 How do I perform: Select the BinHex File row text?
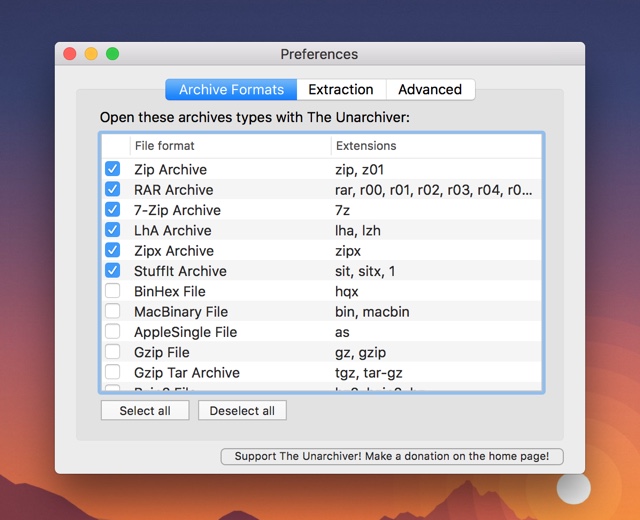pos(170,291)
